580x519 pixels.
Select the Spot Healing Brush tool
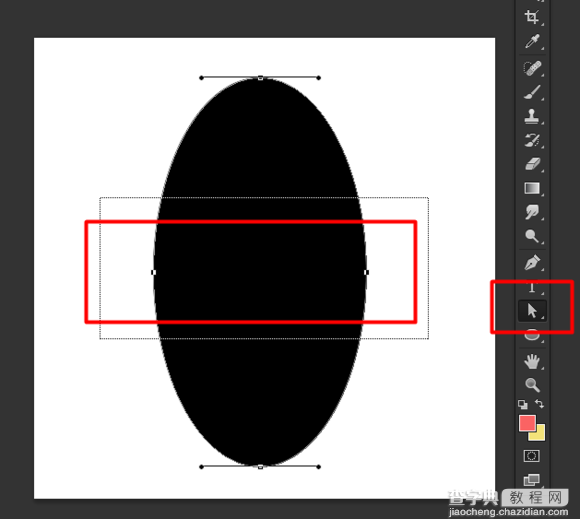(x=532, y=68)
